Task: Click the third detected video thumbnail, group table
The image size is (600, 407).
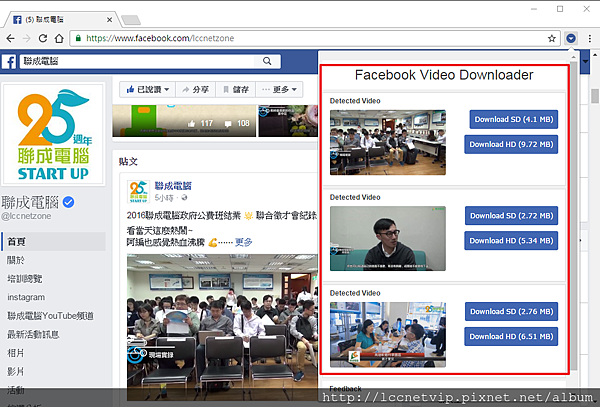Action: 388,335
